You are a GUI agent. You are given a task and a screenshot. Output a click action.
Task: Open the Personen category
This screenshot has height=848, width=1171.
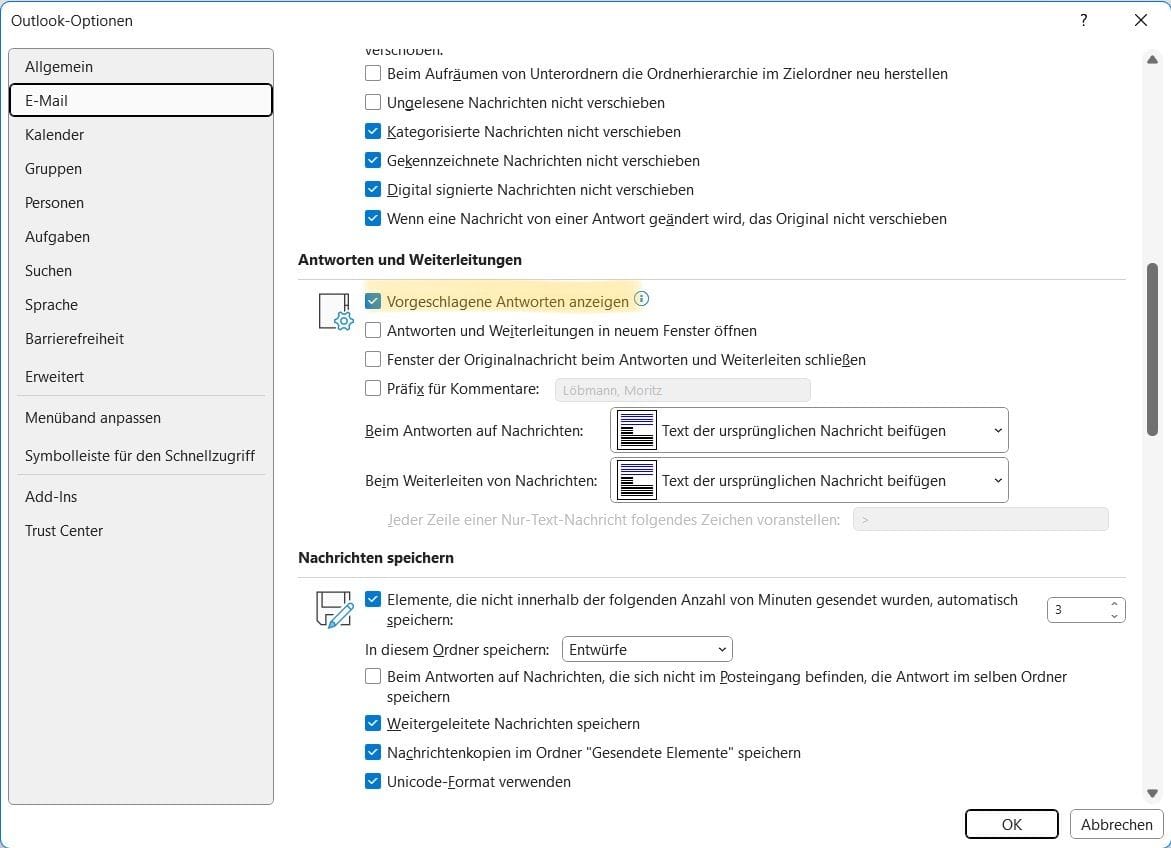click(140, 202)
